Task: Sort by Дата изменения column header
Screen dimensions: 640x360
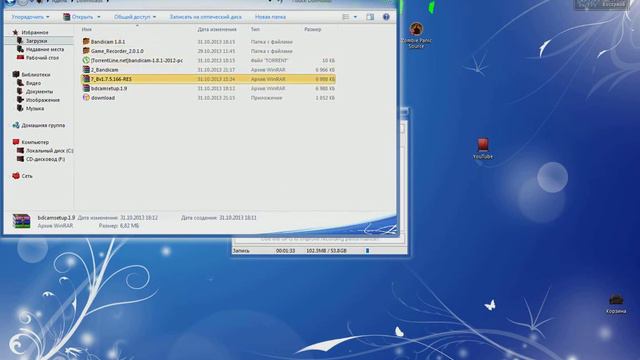Action: click(x=217, y=29)
